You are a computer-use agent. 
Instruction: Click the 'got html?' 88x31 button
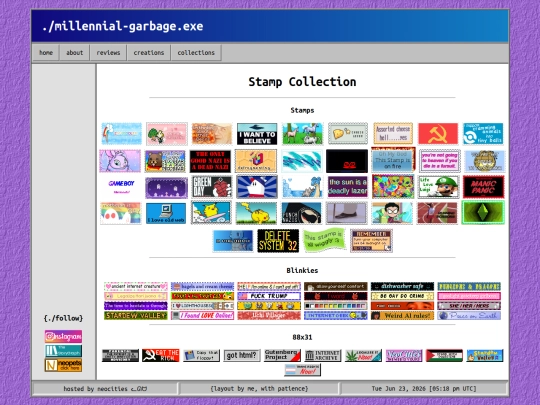tap(242, 355)
